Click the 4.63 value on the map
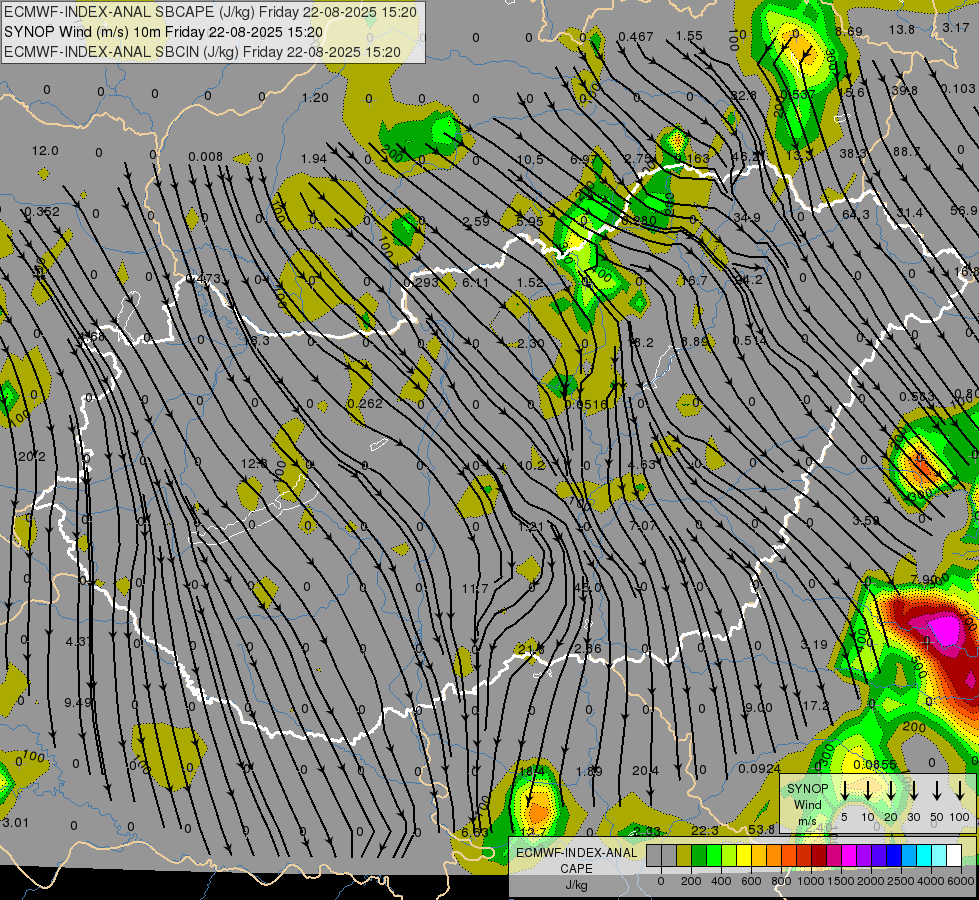Viewport: 979px width, 900px height. (x=642, y=464)
